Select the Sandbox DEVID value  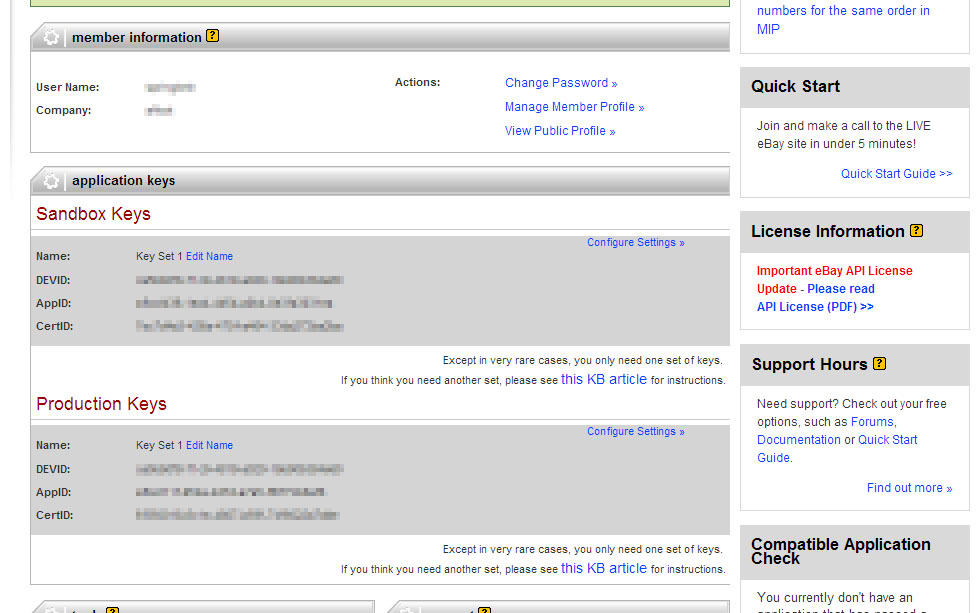239,280
